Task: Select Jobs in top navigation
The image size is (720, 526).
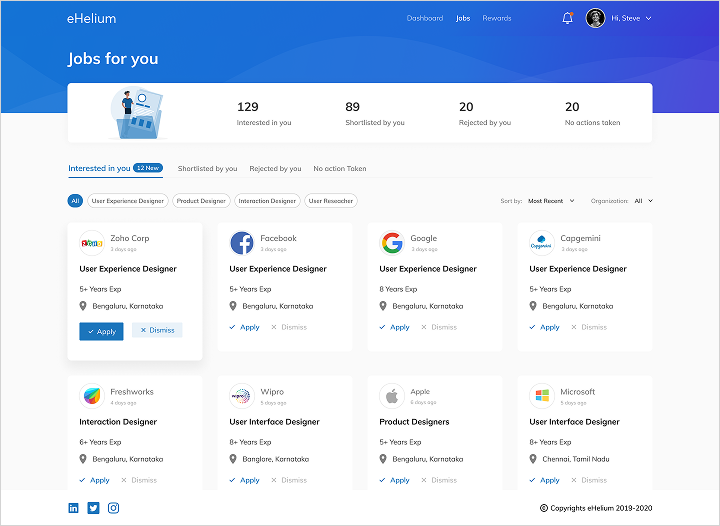Action: [463, 18]
